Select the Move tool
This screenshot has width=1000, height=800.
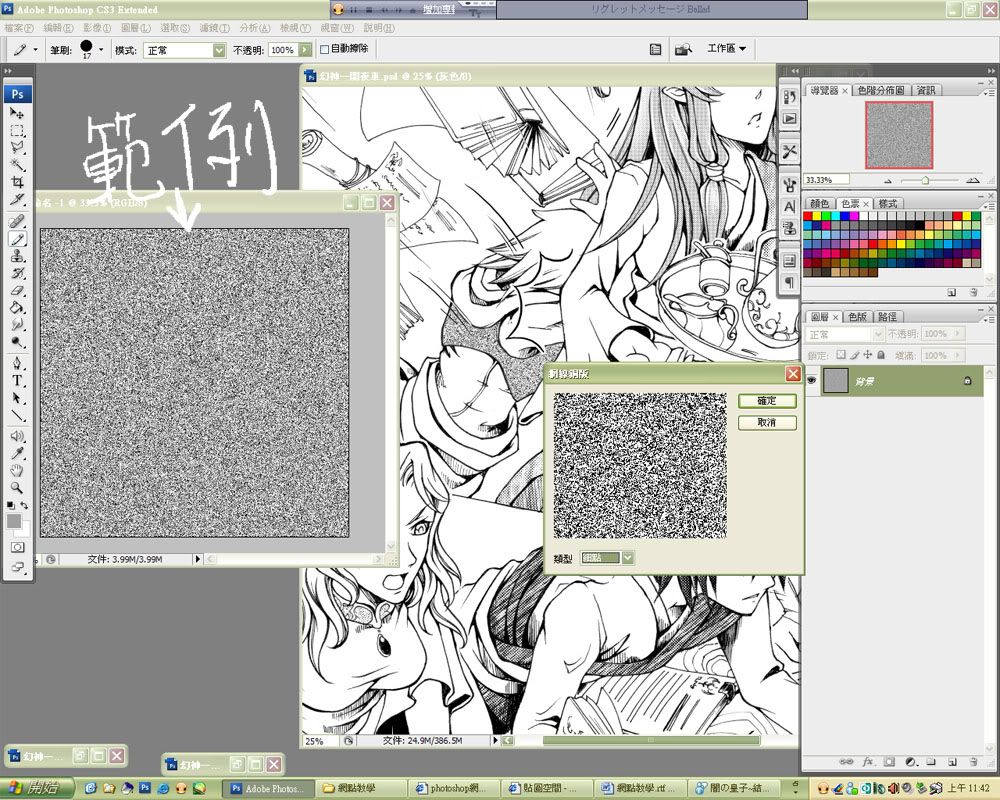[17, 114]
